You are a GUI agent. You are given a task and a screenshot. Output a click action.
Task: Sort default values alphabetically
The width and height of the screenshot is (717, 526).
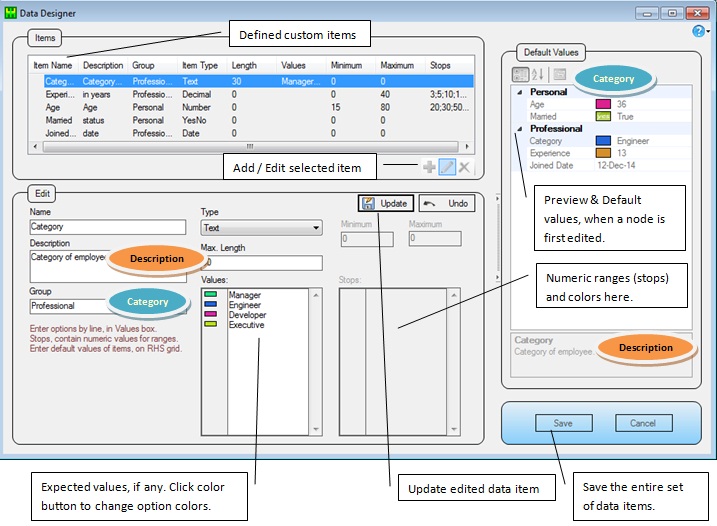click(538, 74)
